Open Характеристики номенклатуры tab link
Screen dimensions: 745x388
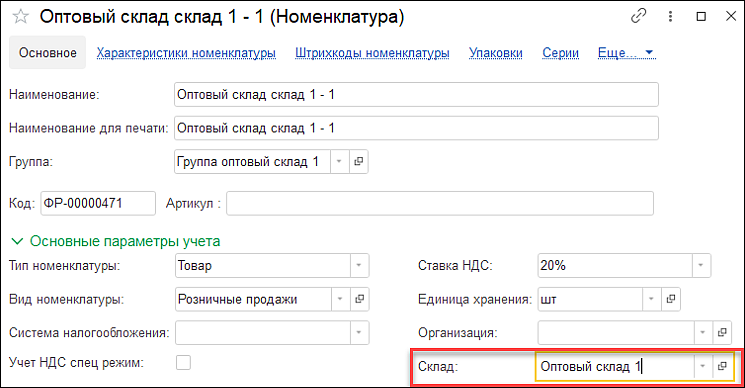pos(186,53)
